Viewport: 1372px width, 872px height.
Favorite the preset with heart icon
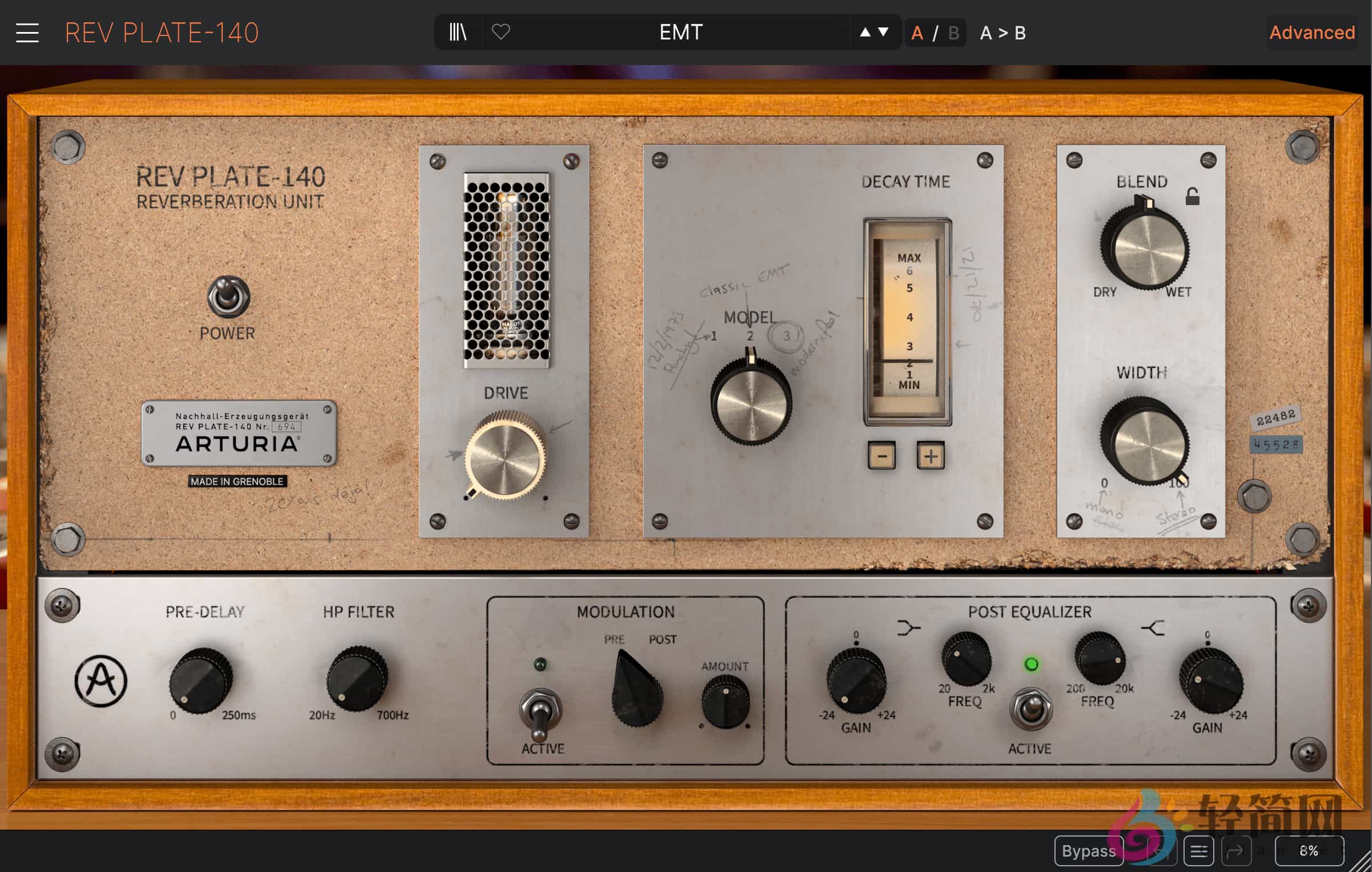tap(501, 32)
